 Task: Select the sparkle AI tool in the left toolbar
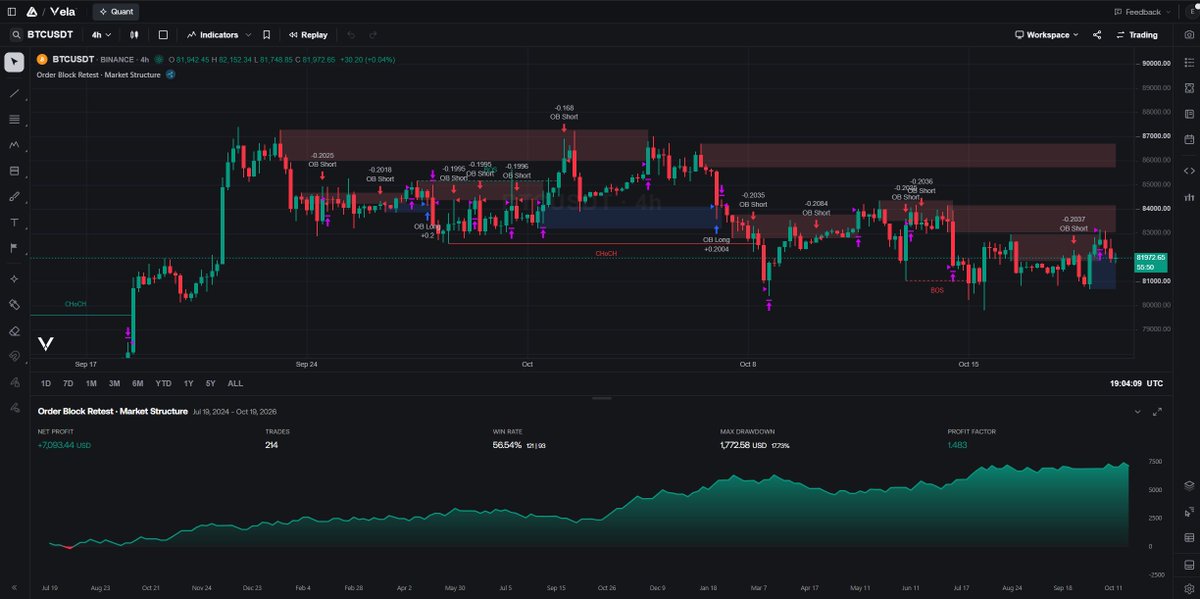click(14, 279)
